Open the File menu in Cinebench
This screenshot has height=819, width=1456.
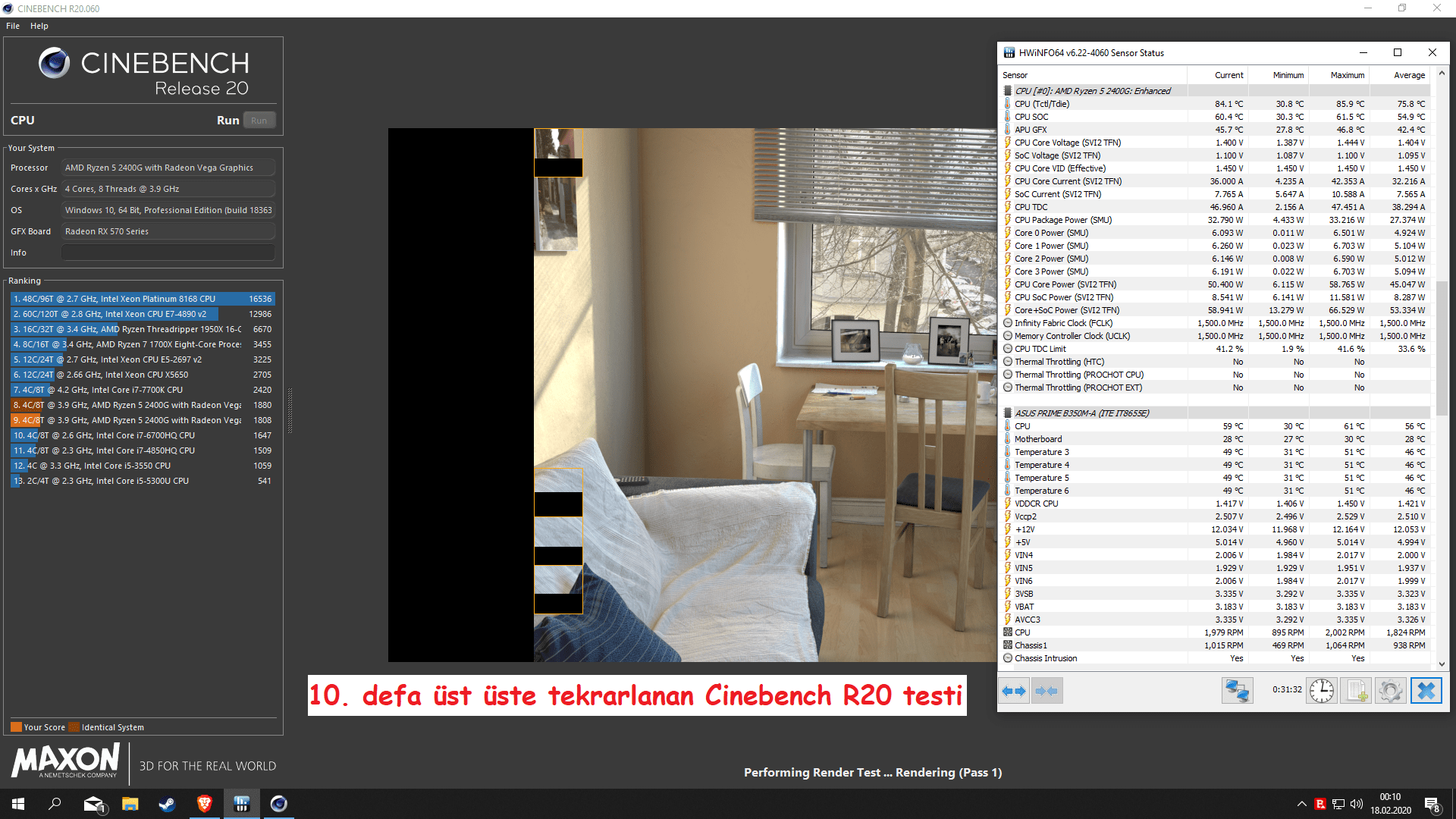click(x=13, y=26)
